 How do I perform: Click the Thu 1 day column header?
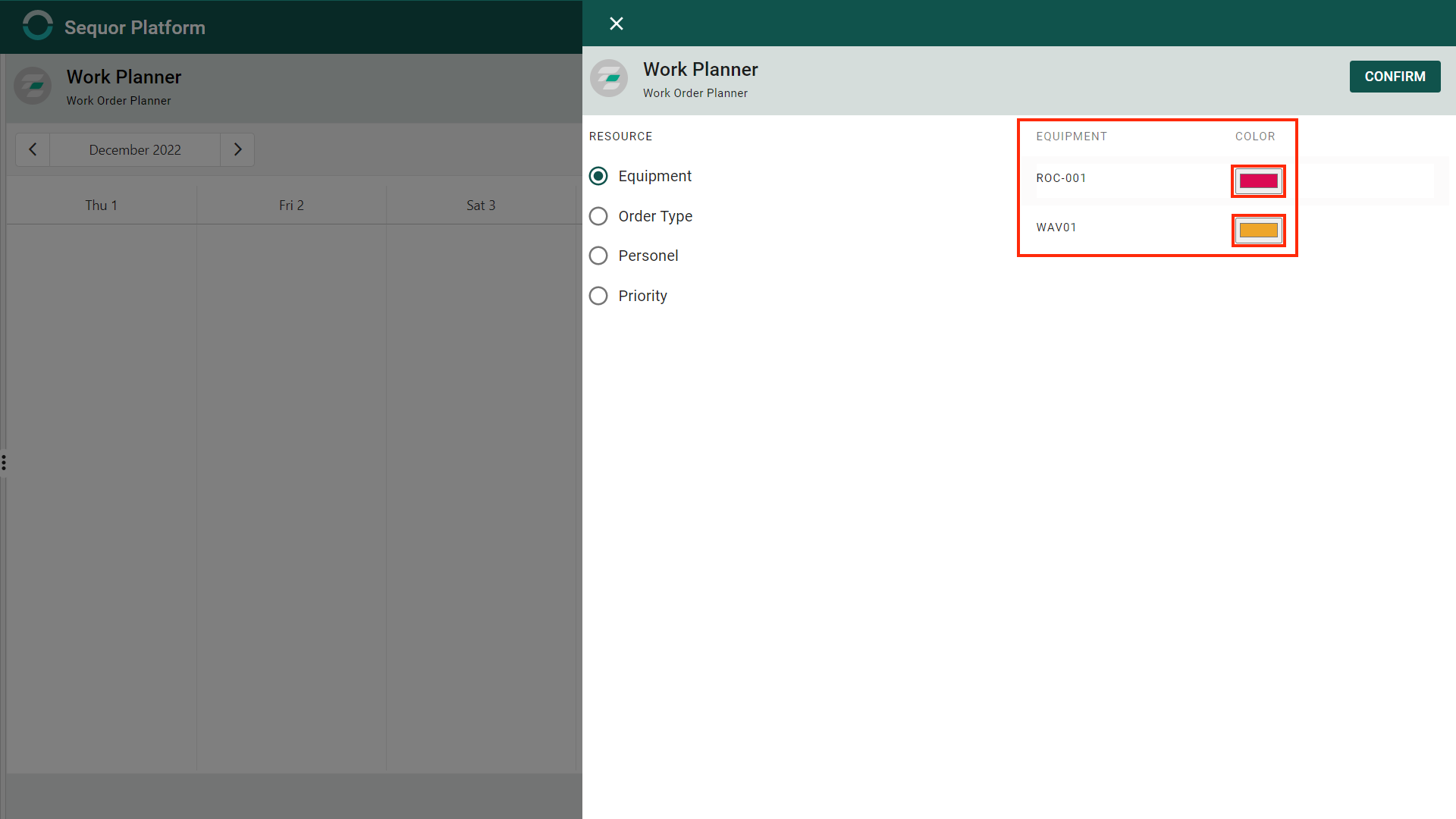pos(102,206)
